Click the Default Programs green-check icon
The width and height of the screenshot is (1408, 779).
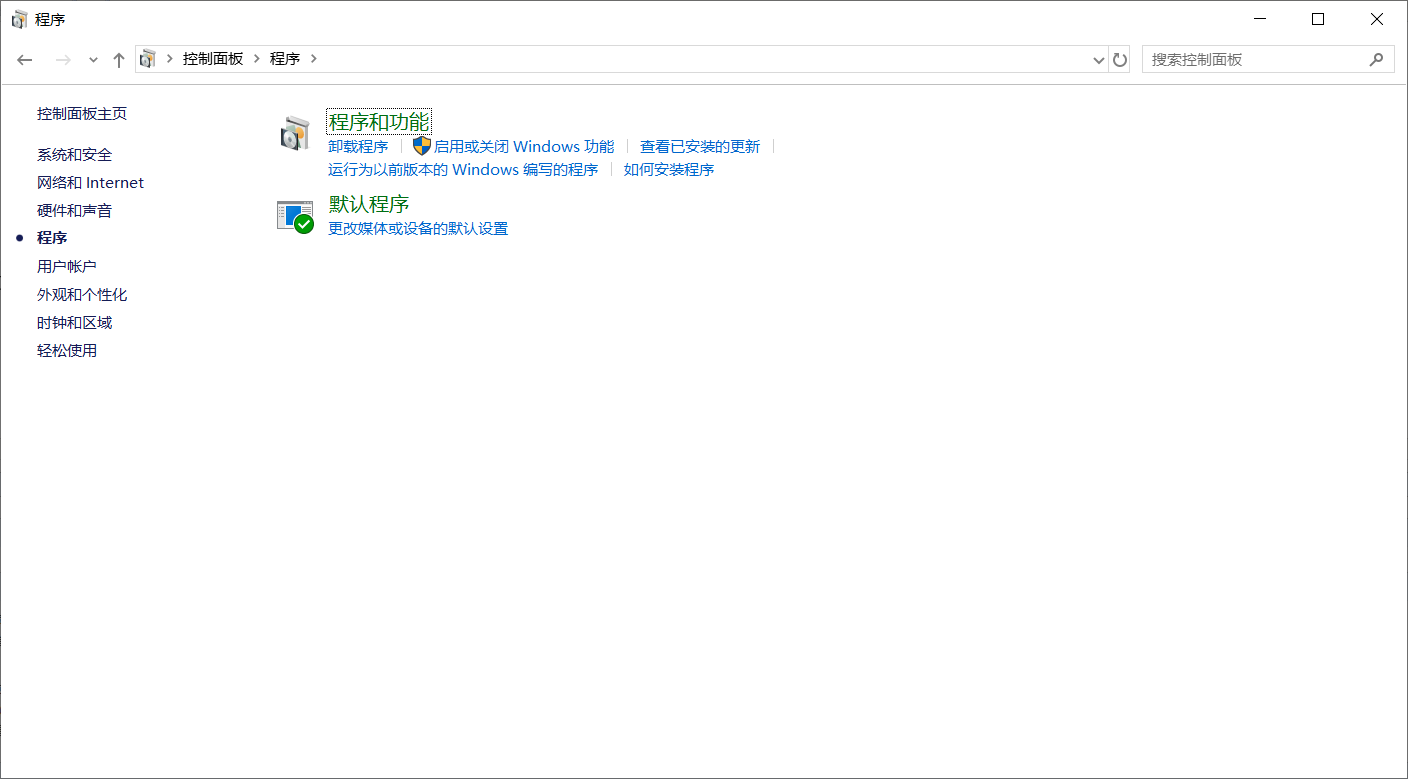pos(295,216)
